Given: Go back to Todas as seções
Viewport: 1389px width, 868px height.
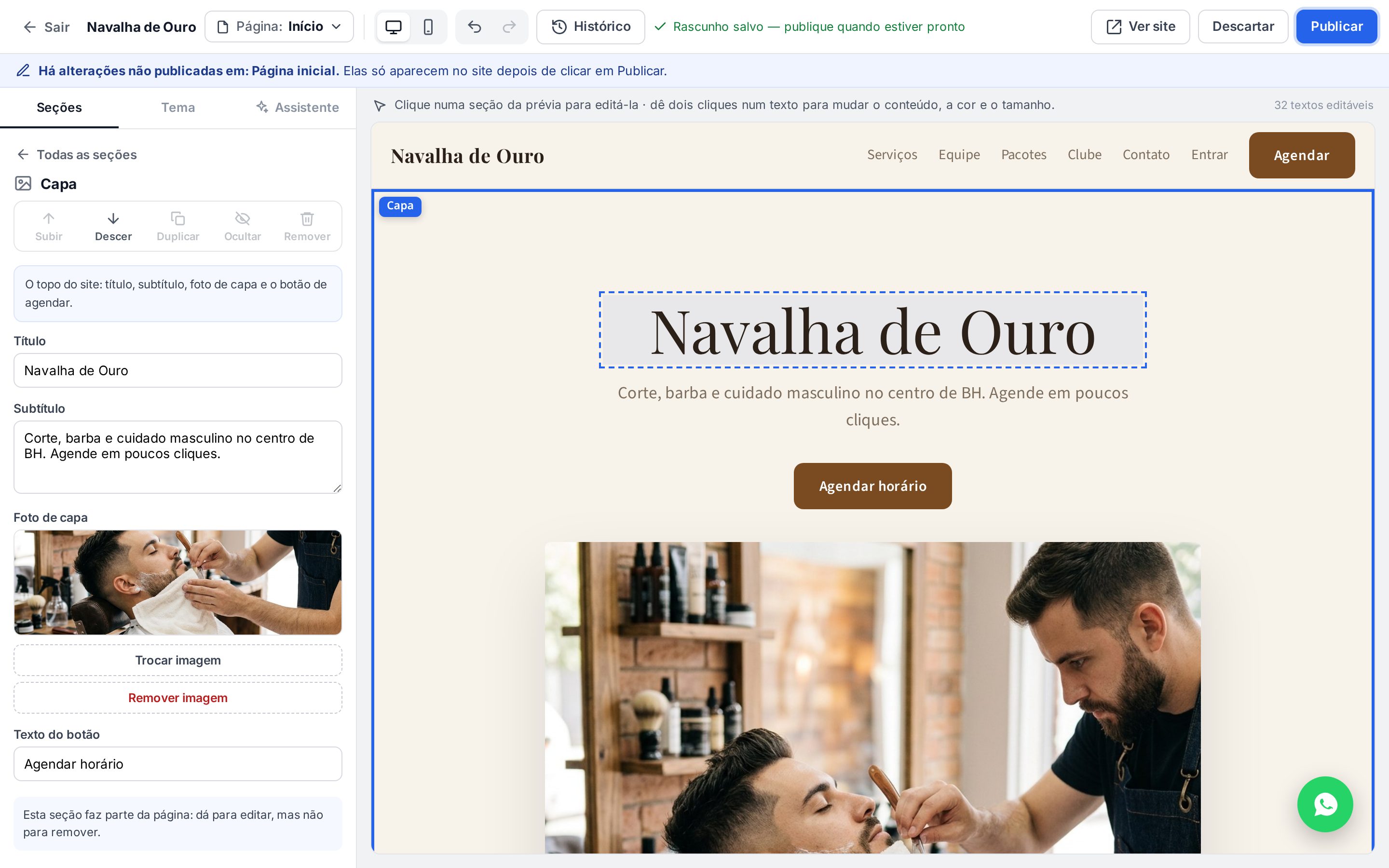Looking at the screenshot, I should click(76, 154).
